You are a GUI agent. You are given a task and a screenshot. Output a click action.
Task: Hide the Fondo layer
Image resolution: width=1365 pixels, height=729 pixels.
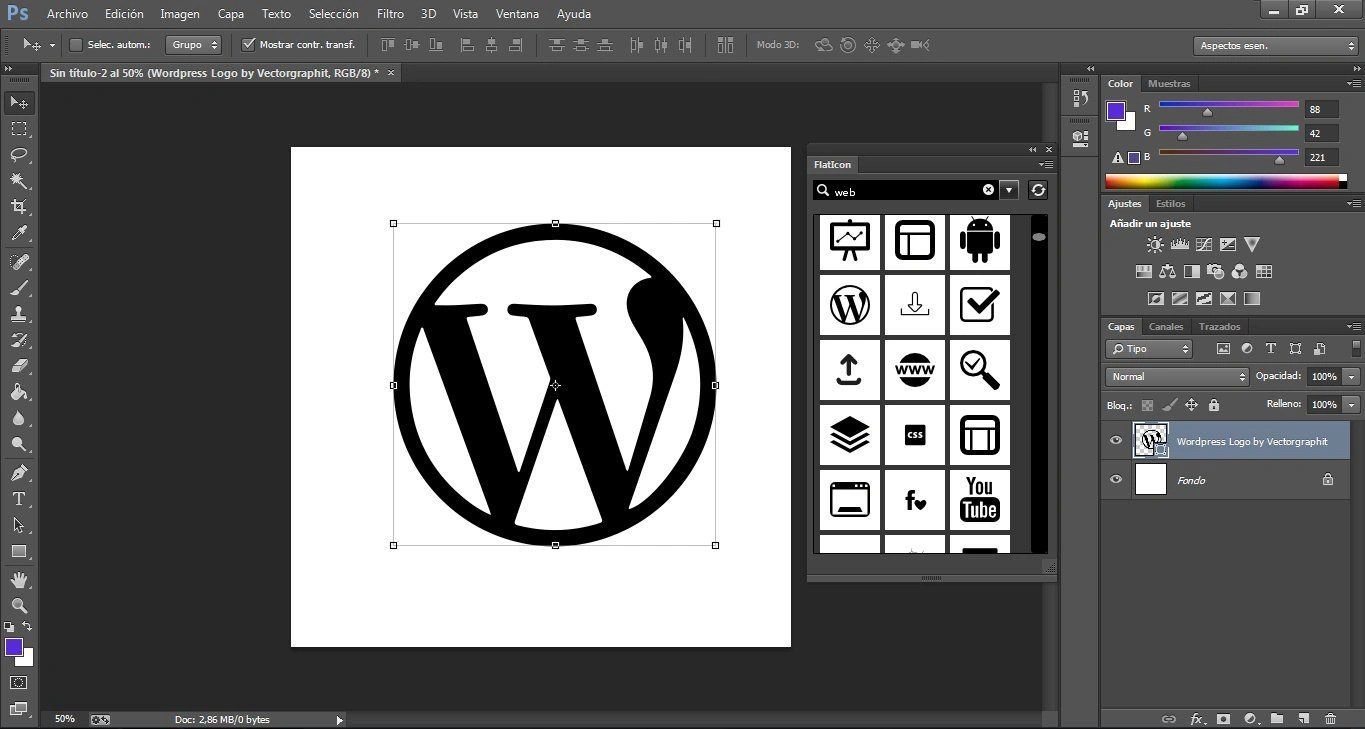coord(1116,480)
